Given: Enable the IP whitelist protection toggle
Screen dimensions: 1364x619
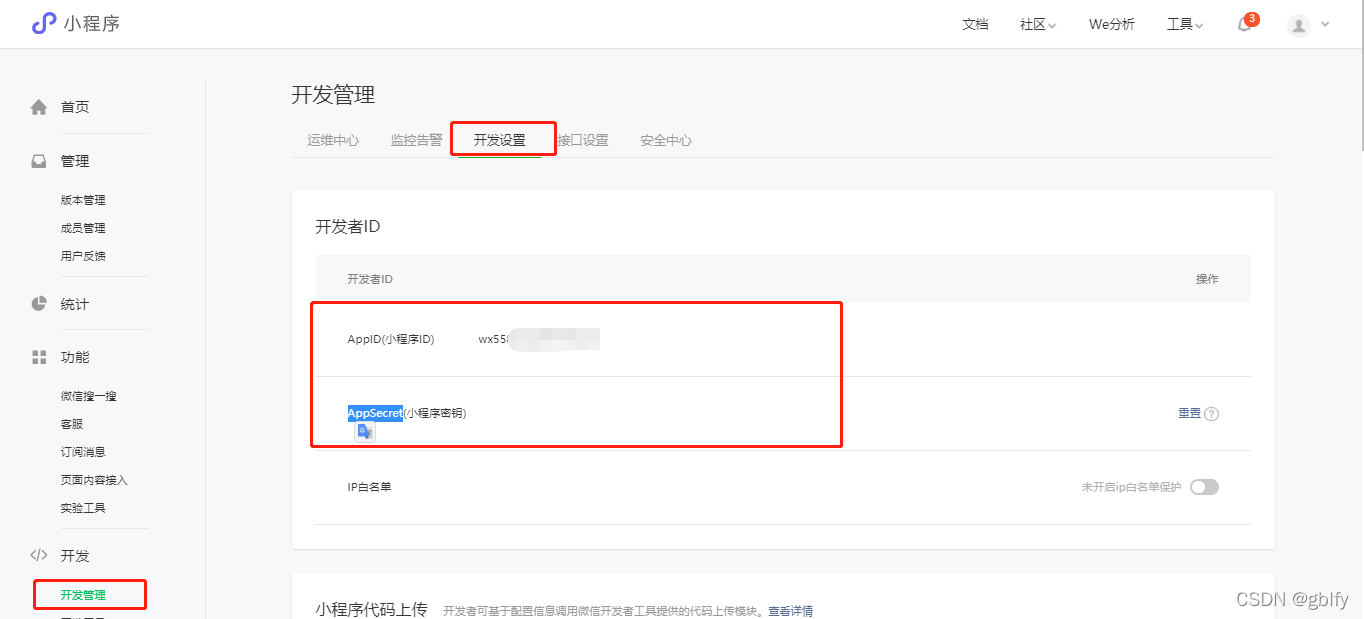Looking at the screenshot, I should tap(1205, 487).
